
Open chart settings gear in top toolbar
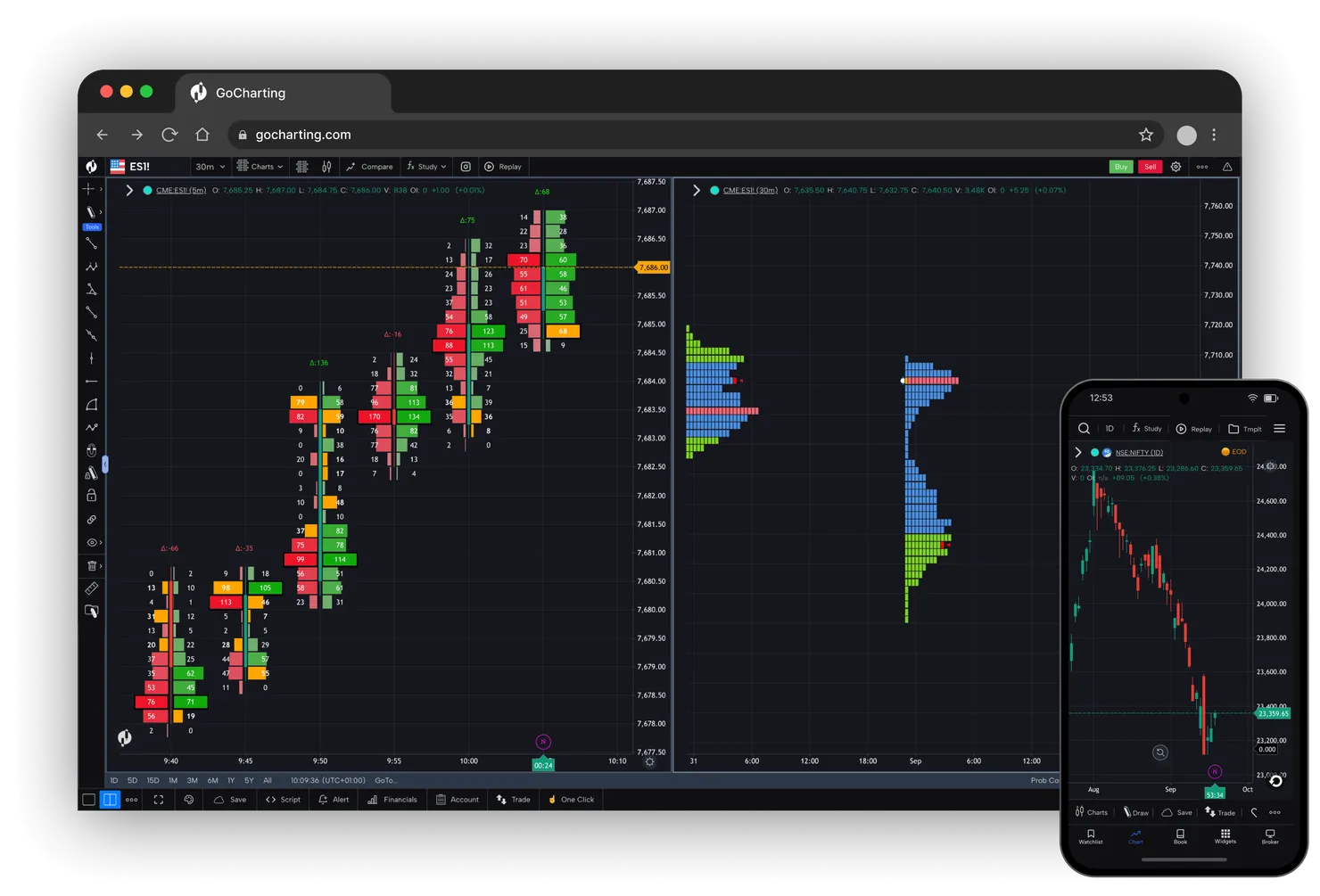click(x=1176, y=167)
